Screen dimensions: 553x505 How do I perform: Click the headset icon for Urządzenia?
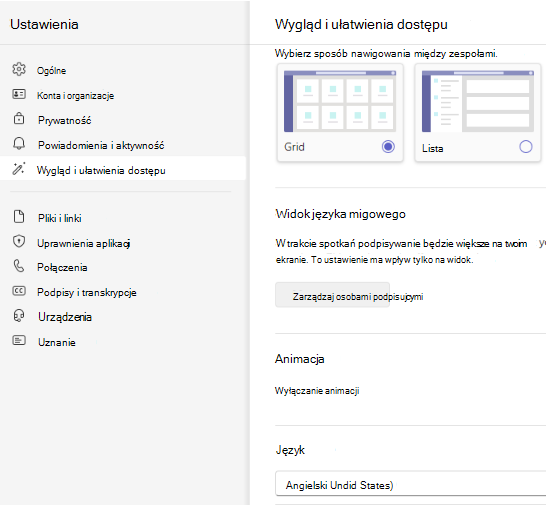(x=19, y=316)
